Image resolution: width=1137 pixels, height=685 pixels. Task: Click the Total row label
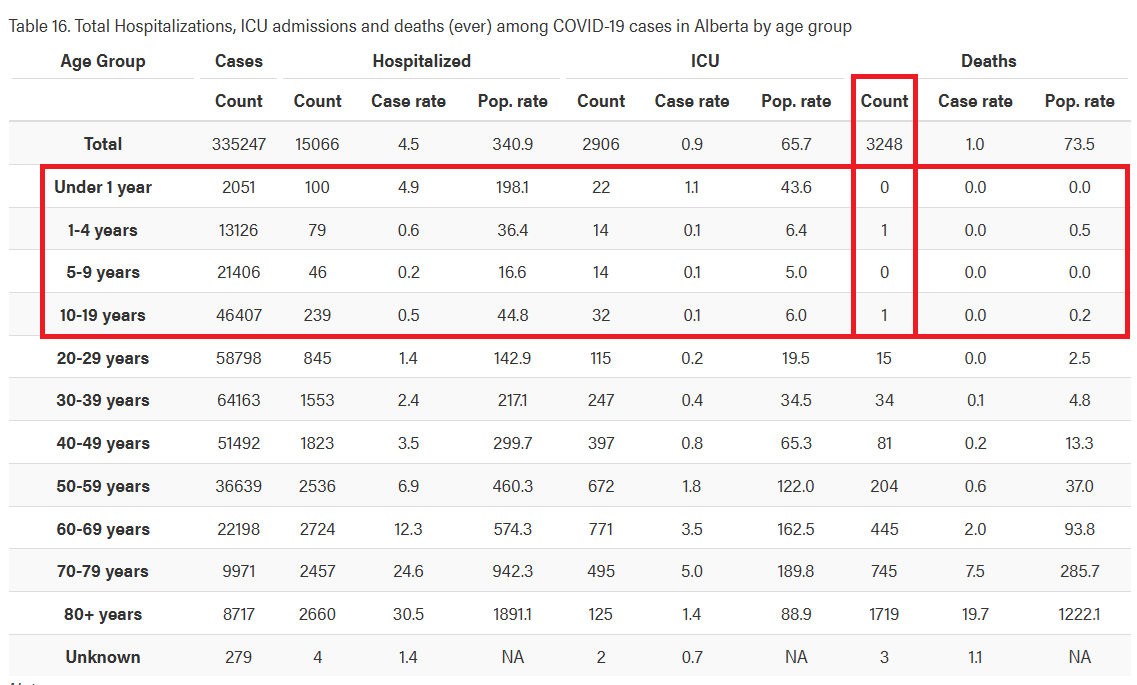click(x=103, y=144)
